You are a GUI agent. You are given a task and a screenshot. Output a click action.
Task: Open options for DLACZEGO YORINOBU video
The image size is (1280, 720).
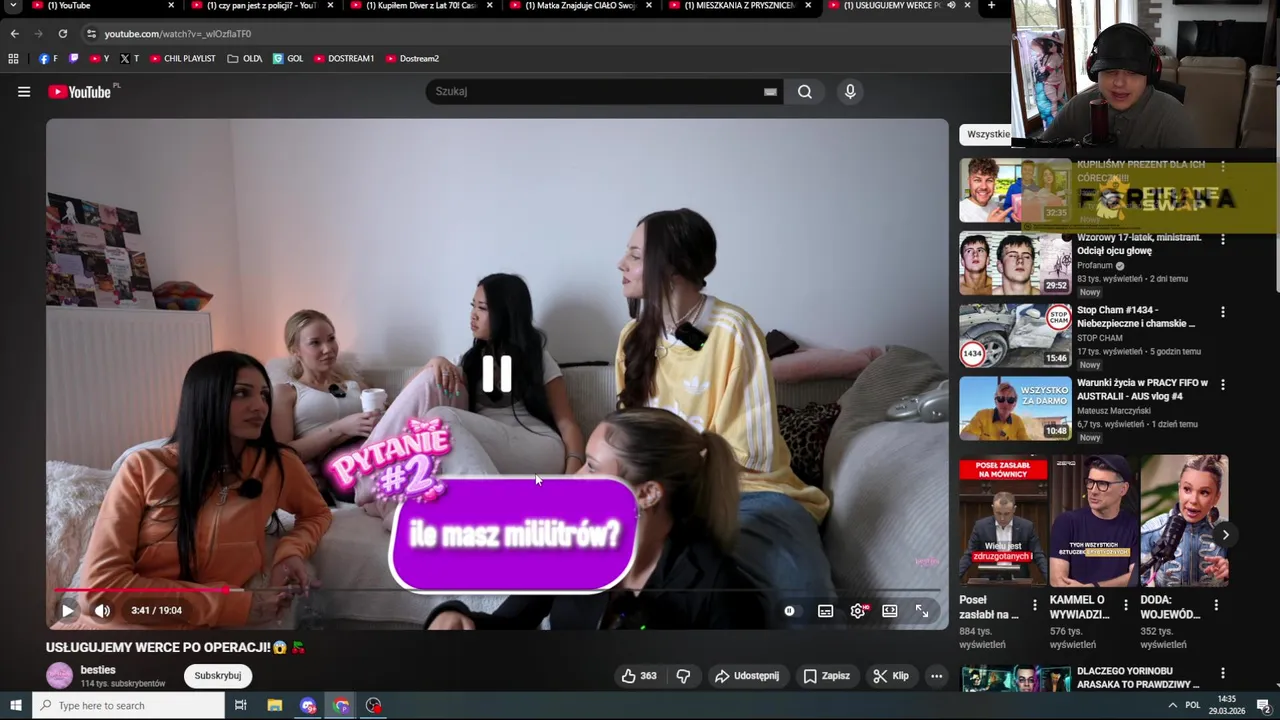1222,675
